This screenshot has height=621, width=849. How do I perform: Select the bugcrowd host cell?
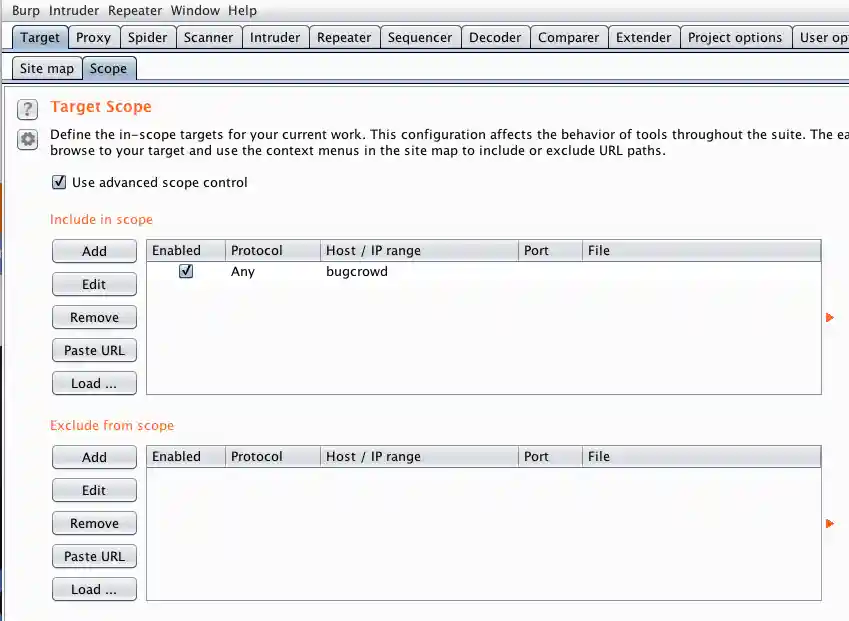[x=419, y=271]
